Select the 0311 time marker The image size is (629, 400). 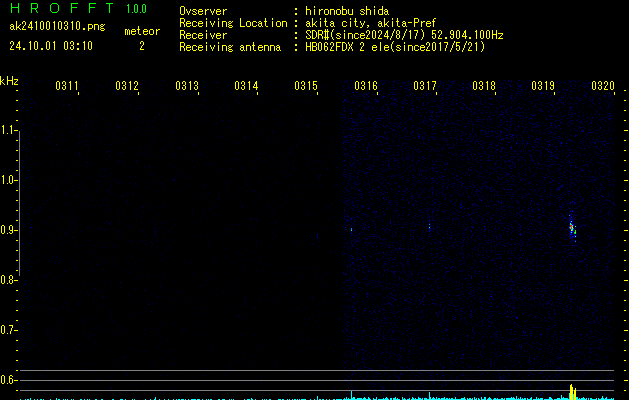coord(67,87)
